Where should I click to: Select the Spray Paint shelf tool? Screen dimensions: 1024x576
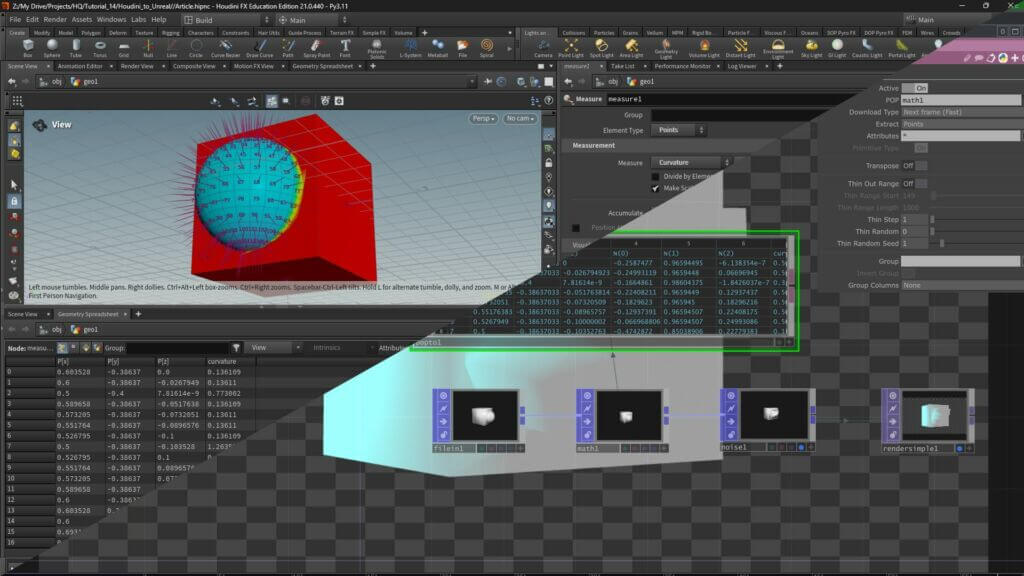316,48
